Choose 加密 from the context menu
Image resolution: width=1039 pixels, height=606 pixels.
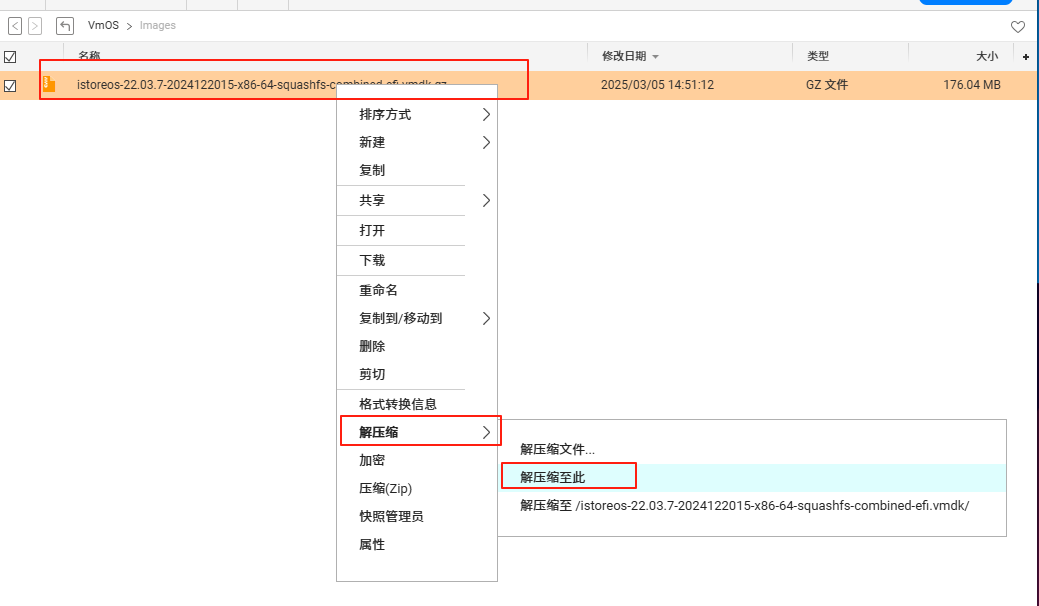[417, 460]
